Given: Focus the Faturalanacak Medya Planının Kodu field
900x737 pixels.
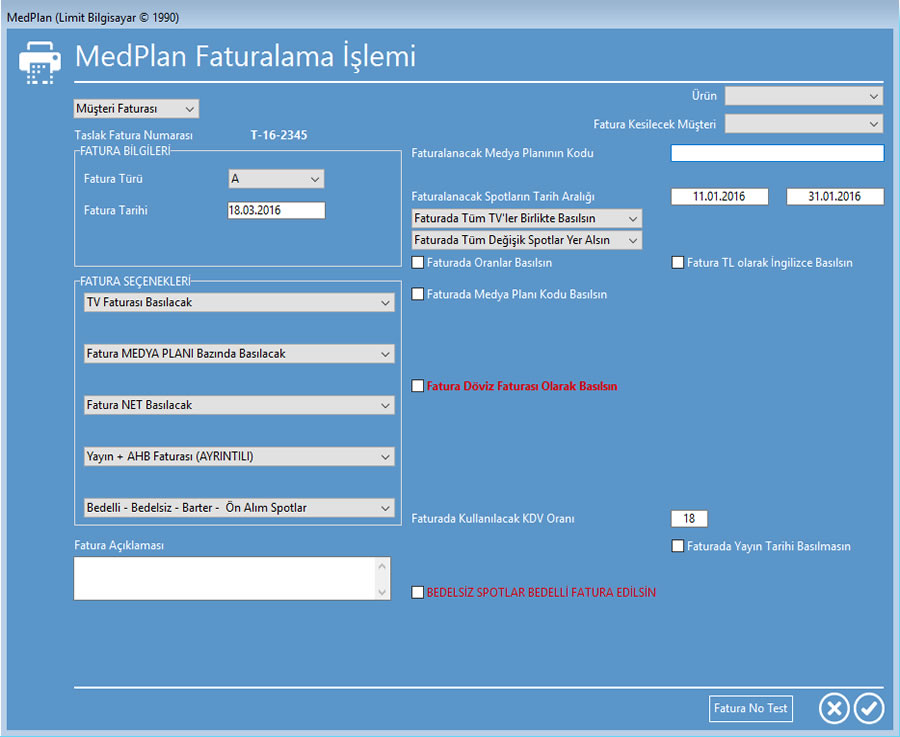Looking at the screenshot, I should coord(777,153).
